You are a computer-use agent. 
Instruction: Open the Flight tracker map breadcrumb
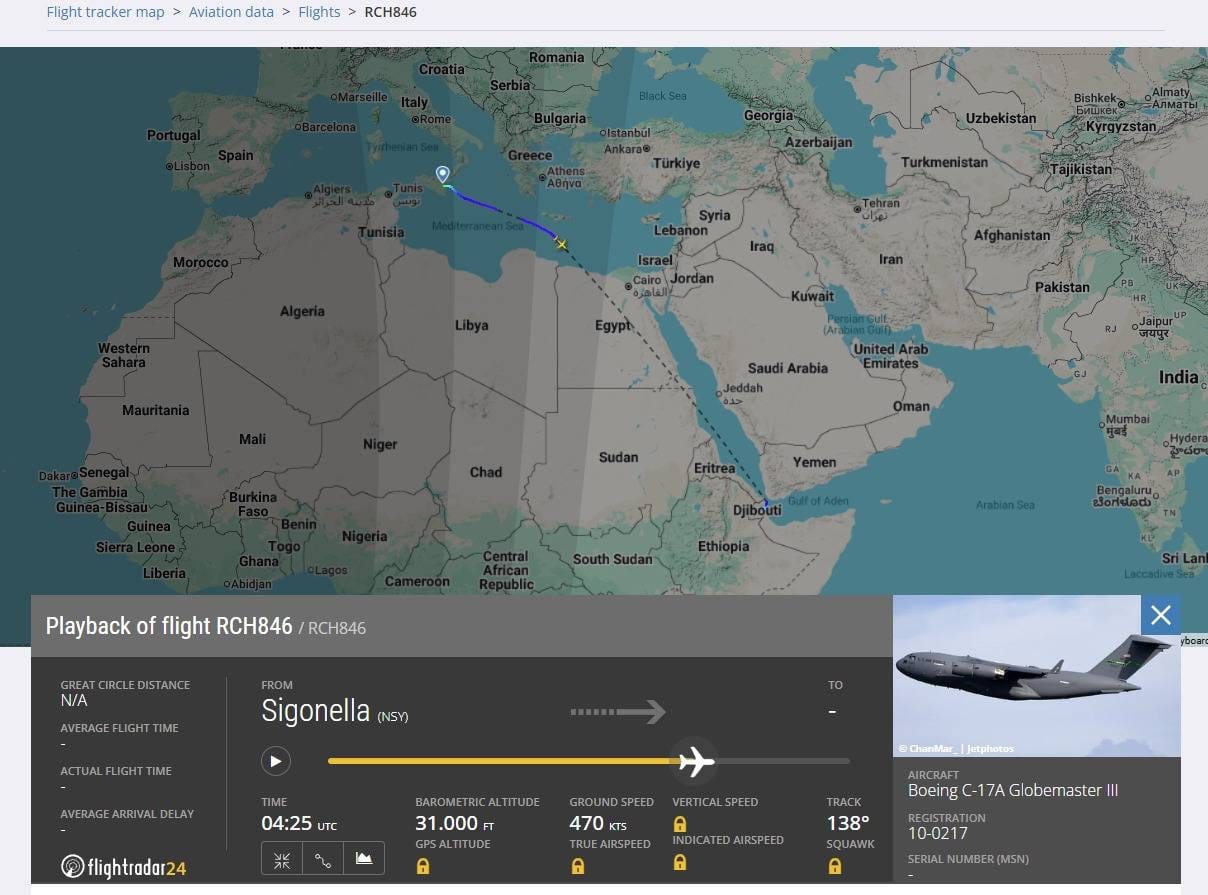[x=105, y=12]
